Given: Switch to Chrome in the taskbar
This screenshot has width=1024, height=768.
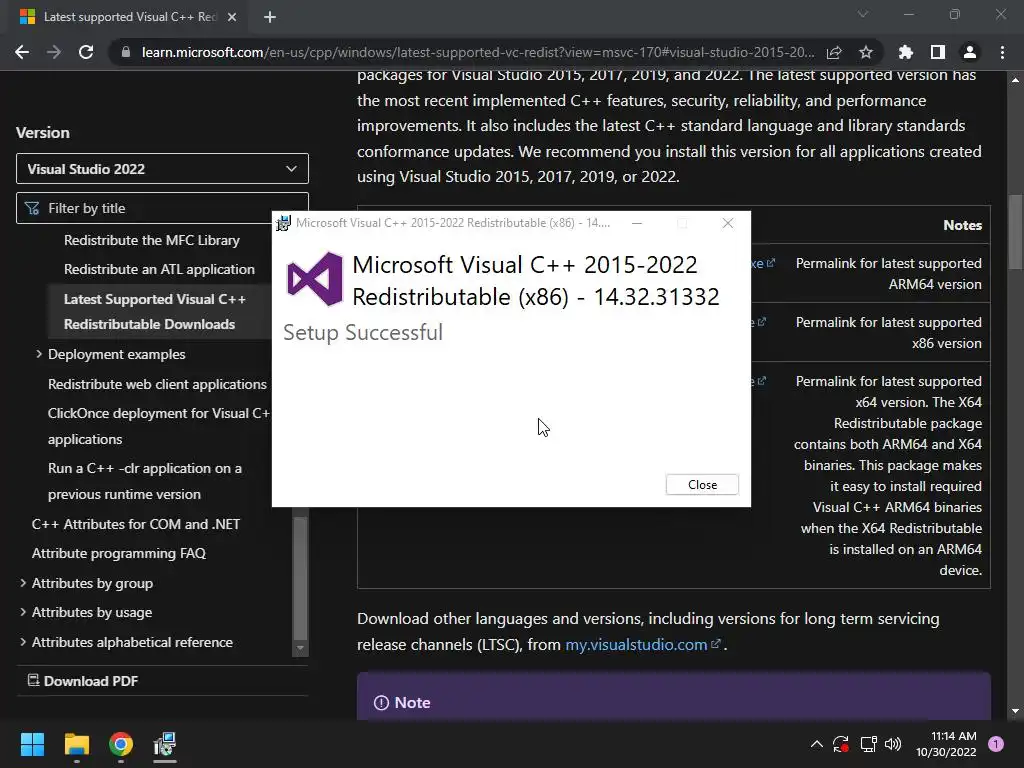Looking at the screenshot, I should [121, 744].
